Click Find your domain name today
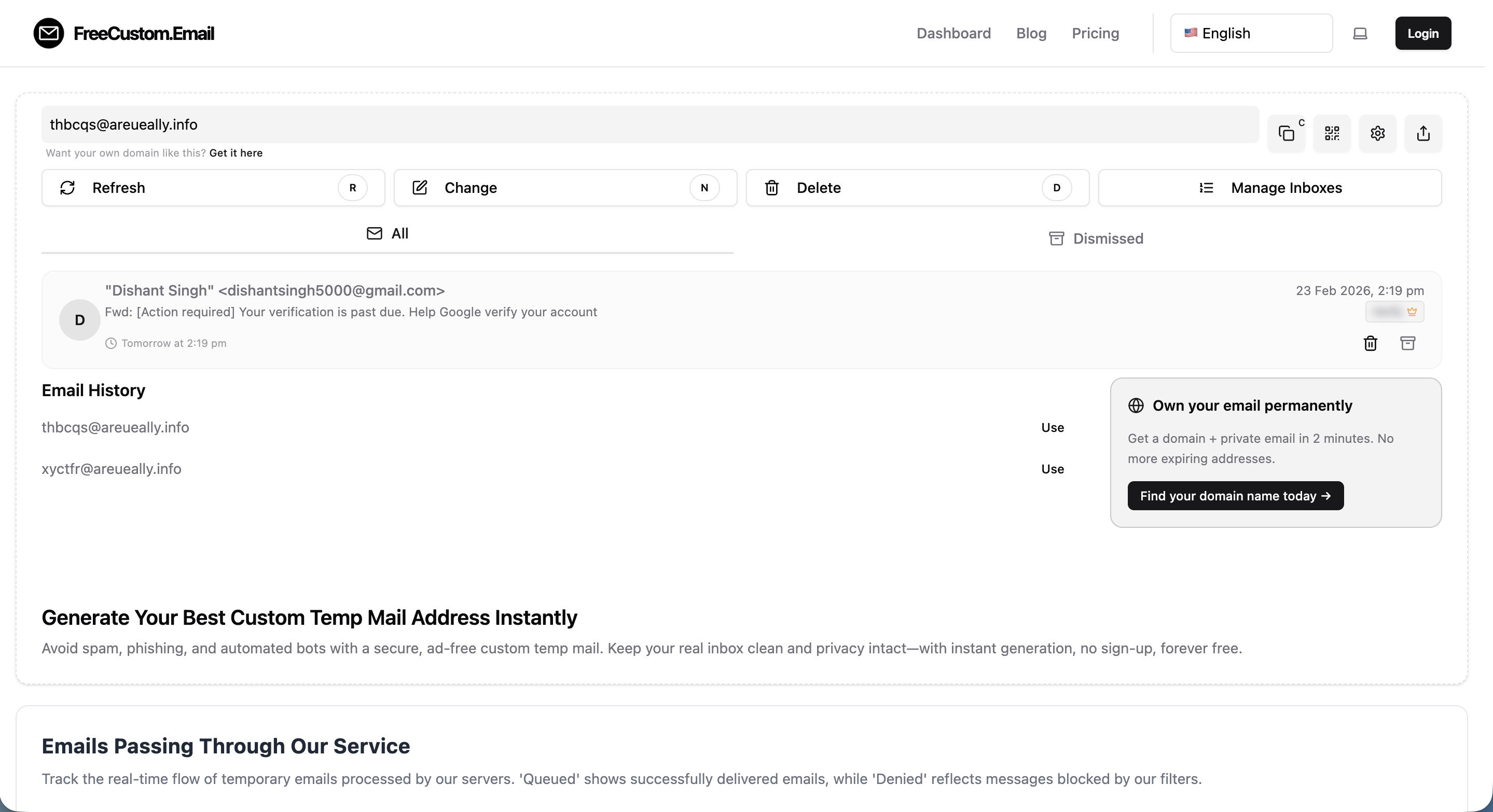1493x812 pixels. point(1235,496)
